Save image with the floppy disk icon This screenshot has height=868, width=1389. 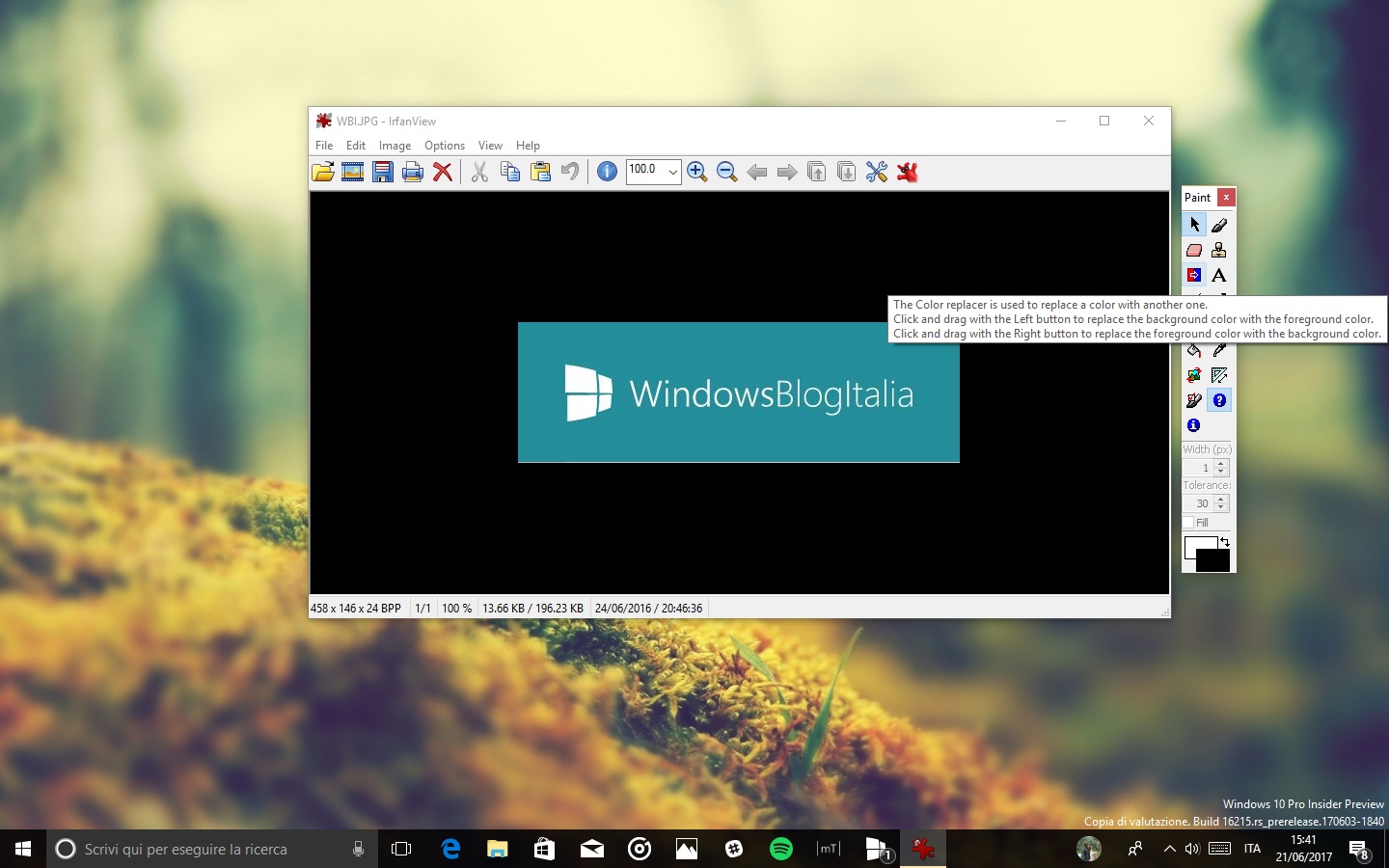[x=383, y=172]
